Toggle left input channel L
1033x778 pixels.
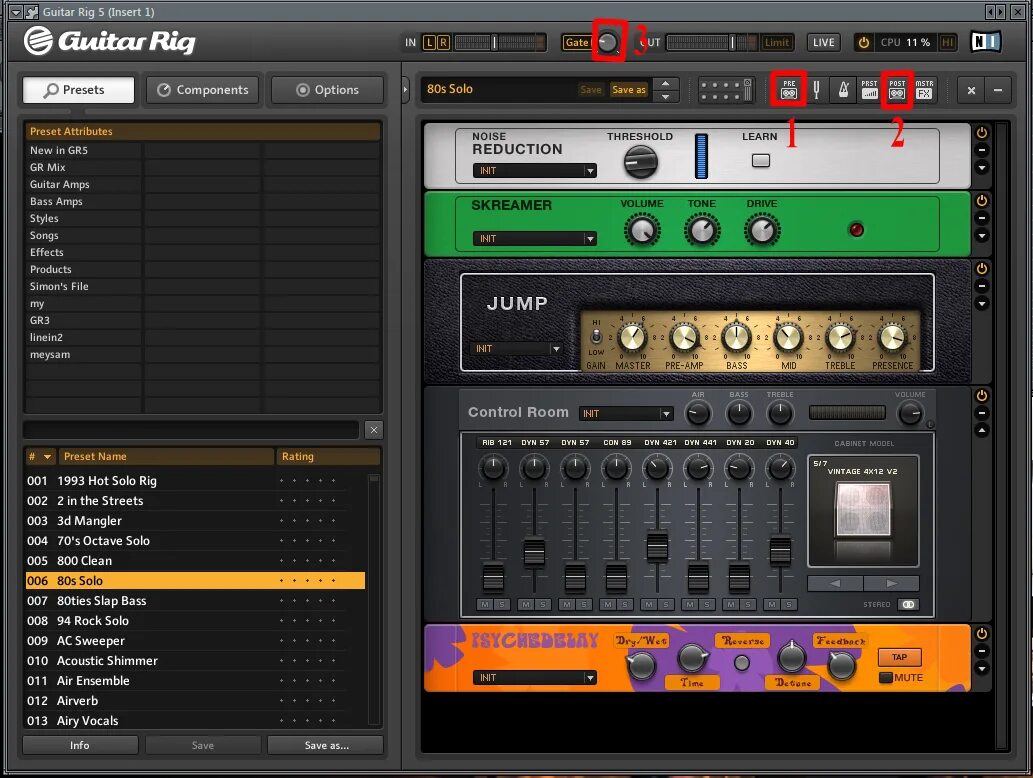tap(430, 42)
